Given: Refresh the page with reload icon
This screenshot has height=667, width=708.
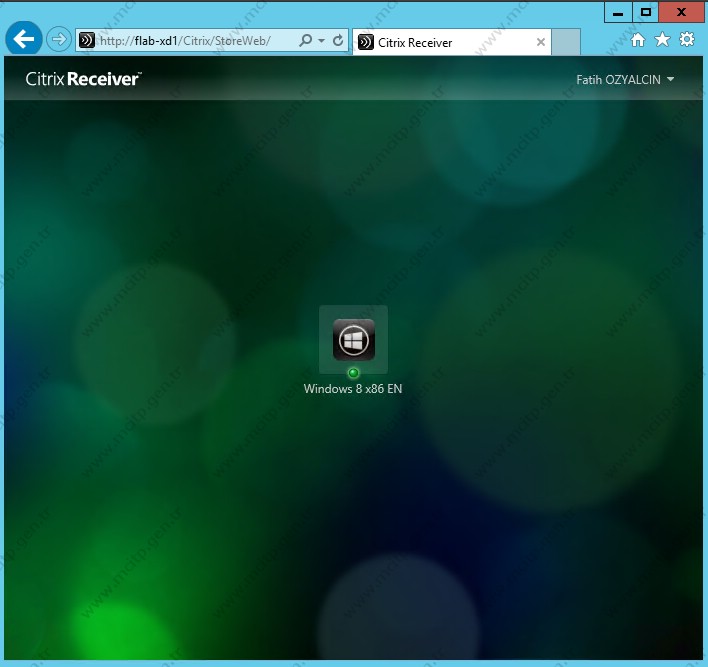Looking at the screenshot, I should [338, 41].
